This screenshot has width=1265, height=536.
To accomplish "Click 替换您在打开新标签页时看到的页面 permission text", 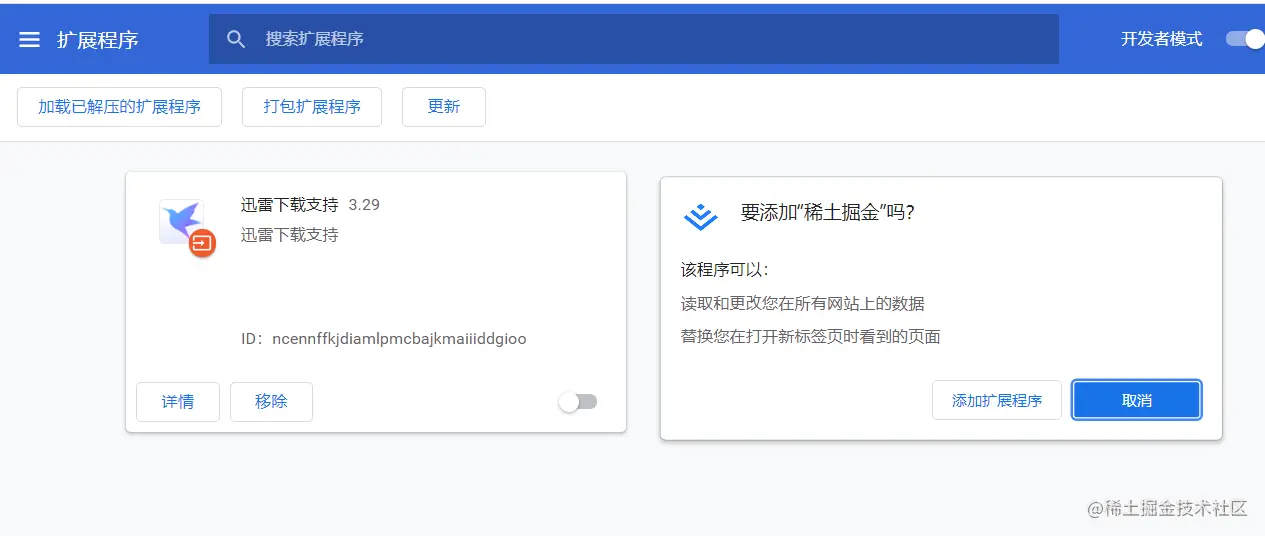I will [811, 337].
